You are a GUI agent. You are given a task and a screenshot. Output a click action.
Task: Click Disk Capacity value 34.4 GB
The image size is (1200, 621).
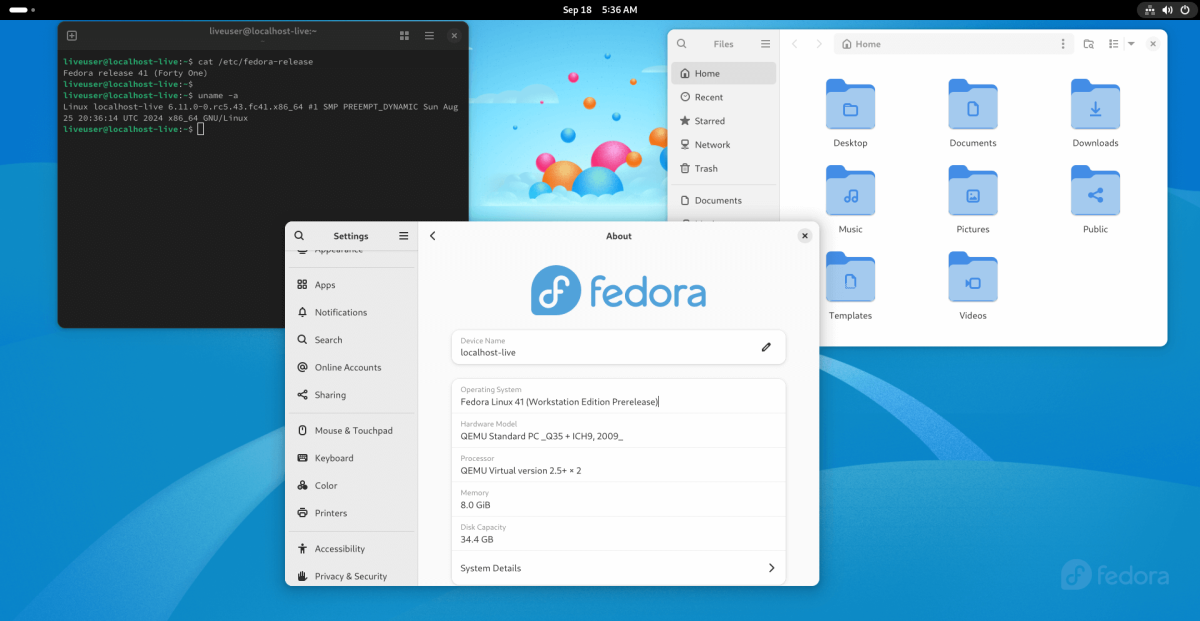[x=477, y=539]
